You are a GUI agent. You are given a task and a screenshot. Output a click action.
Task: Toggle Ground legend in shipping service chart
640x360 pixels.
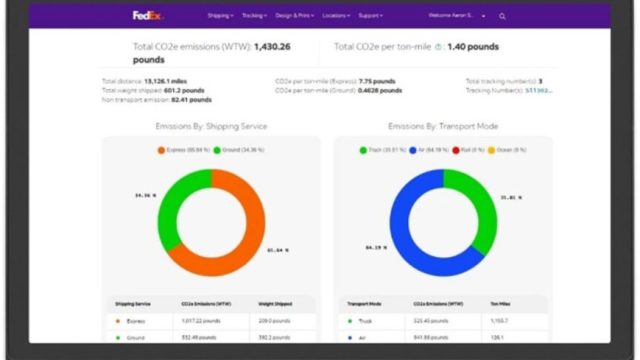[239, 150]
